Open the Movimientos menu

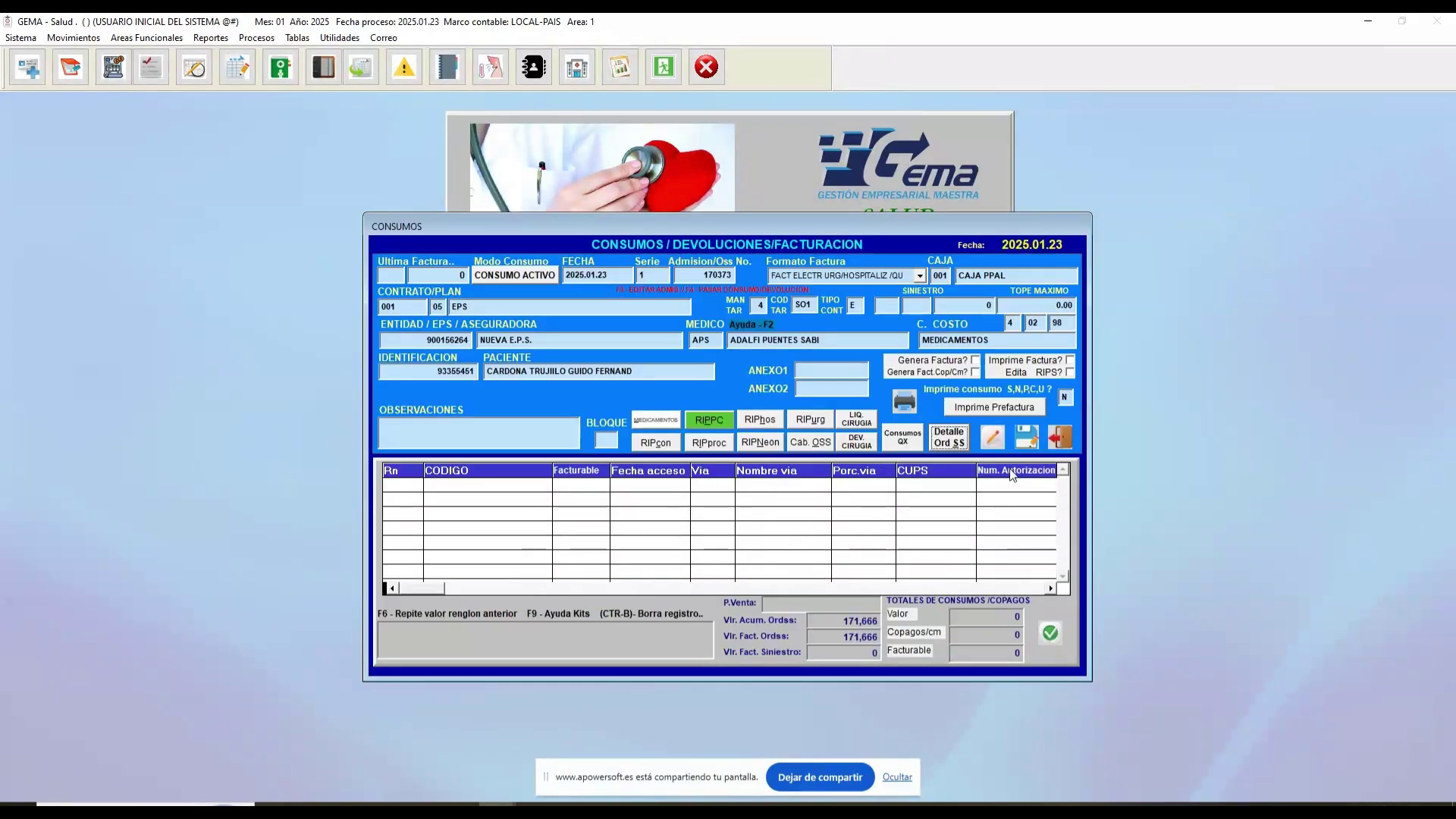[x=74, y=38]
